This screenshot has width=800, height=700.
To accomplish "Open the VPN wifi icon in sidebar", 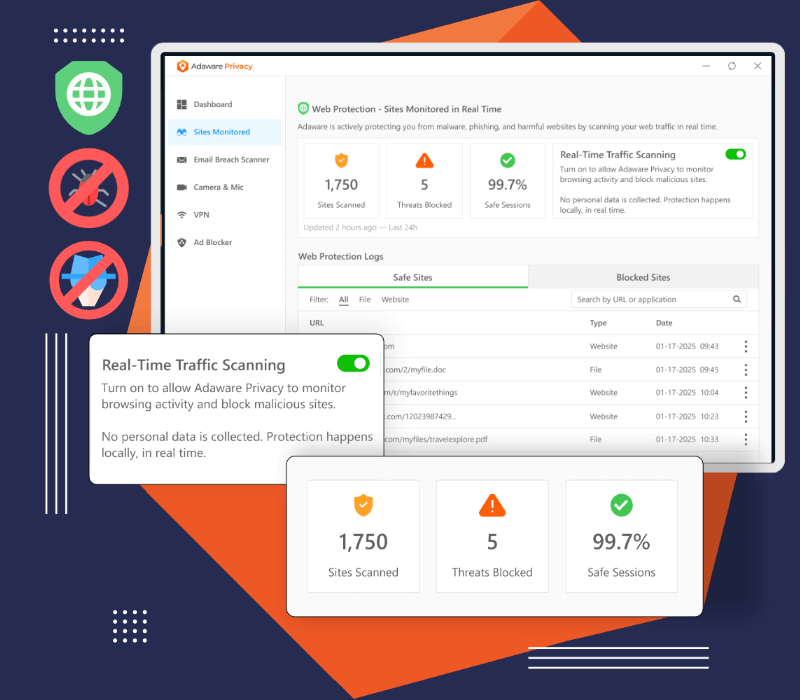I will coord(182,215).
